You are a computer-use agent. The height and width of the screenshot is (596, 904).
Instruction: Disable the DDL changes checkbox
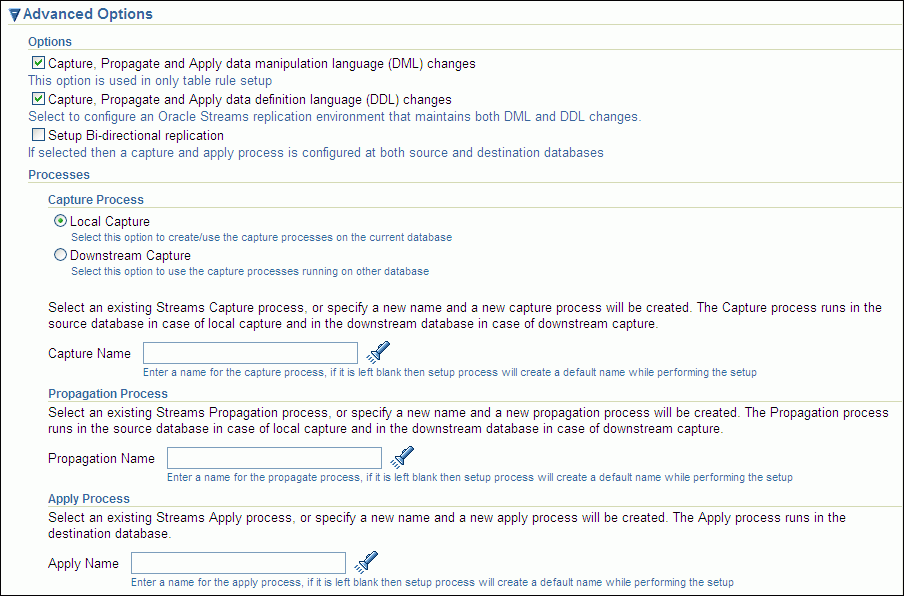38,99
